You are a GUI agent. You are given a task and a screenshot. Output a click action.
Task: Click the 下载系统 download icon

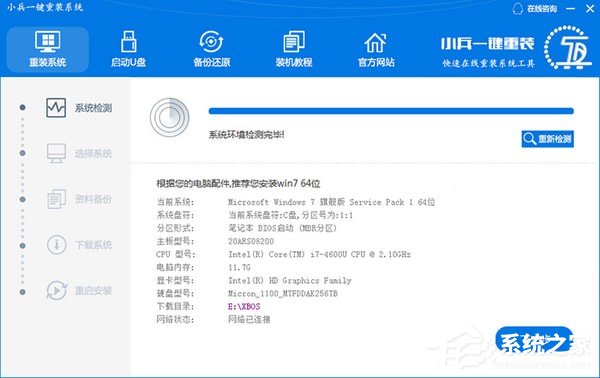[x=57, y=244]
